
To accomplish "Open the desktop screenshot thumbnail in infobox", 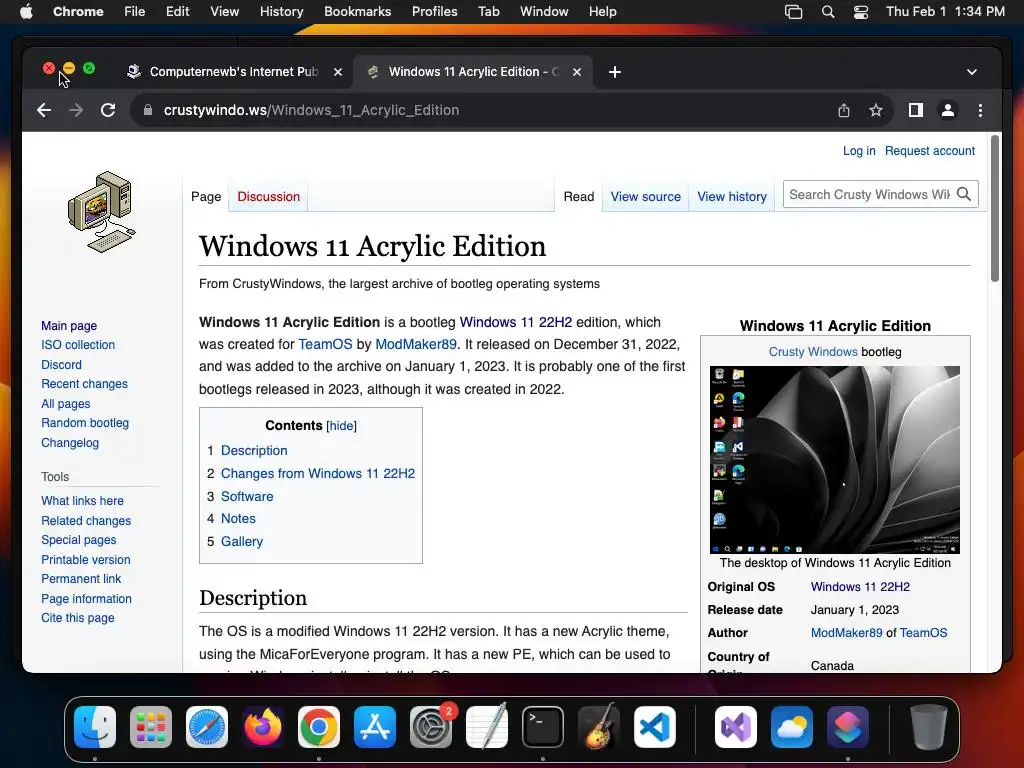I will [835, 460].
